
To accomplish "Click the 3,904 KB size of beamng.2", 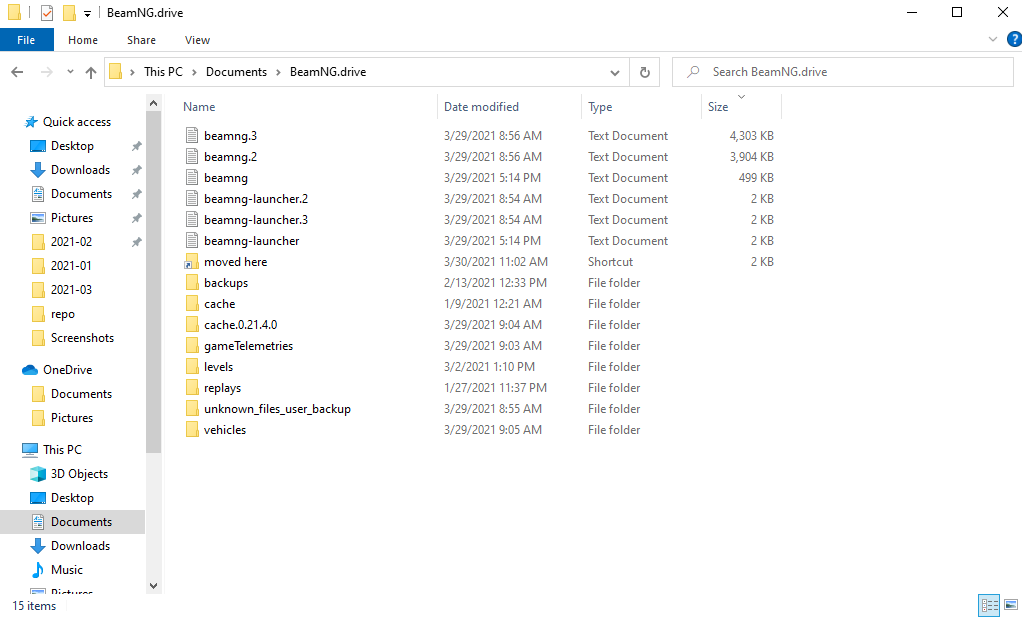I will click(752, 156).
